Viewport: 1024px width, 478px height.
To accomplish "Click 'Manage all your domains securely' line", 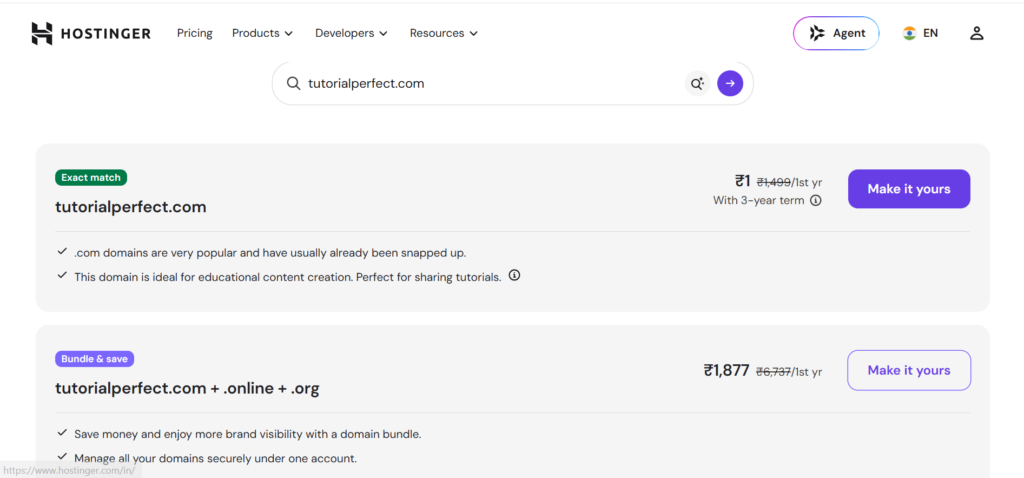I will coord(216,458).
